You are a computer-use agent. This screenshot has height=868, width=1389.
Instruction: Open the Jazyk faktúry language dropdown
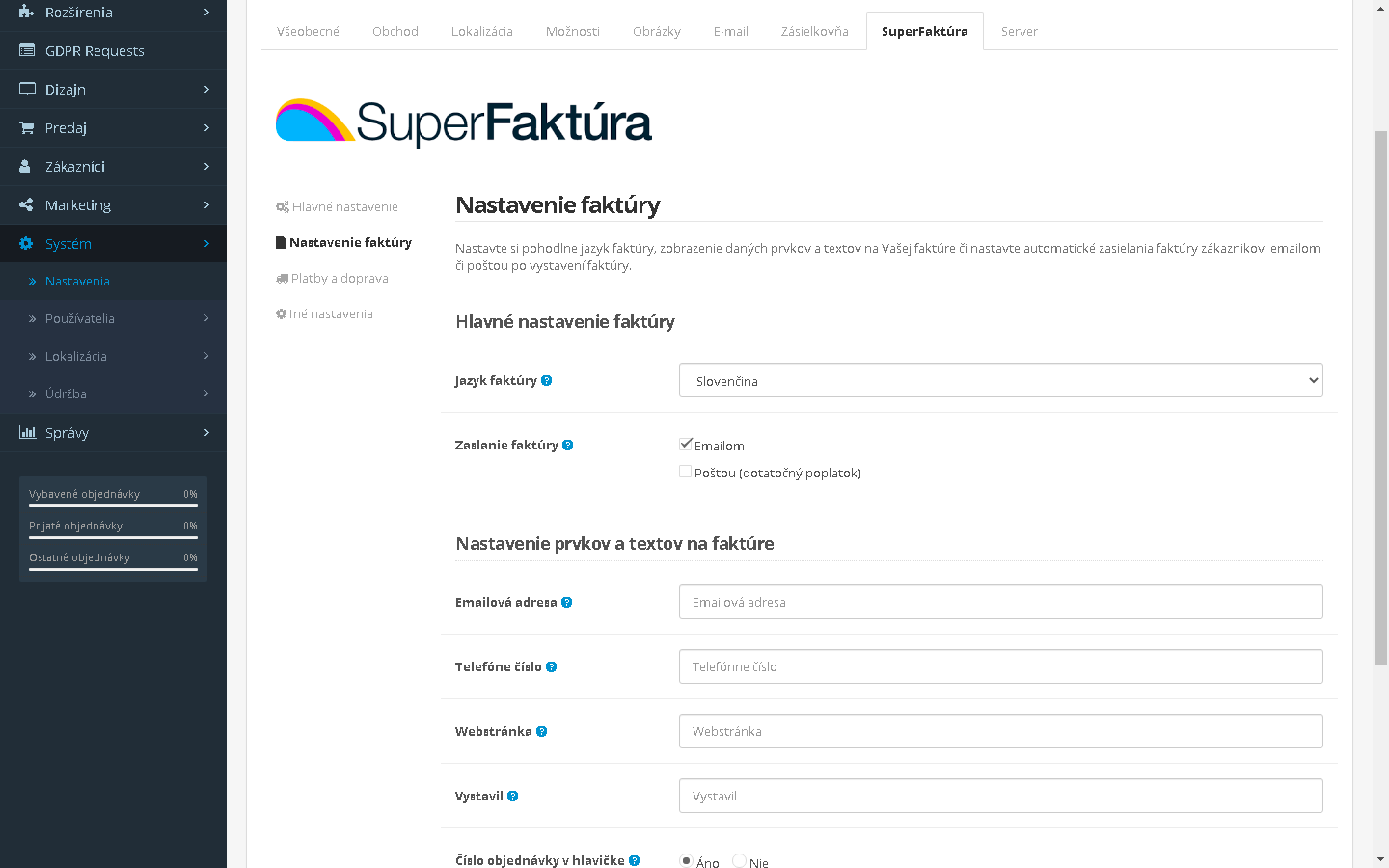click(1000, 380)
